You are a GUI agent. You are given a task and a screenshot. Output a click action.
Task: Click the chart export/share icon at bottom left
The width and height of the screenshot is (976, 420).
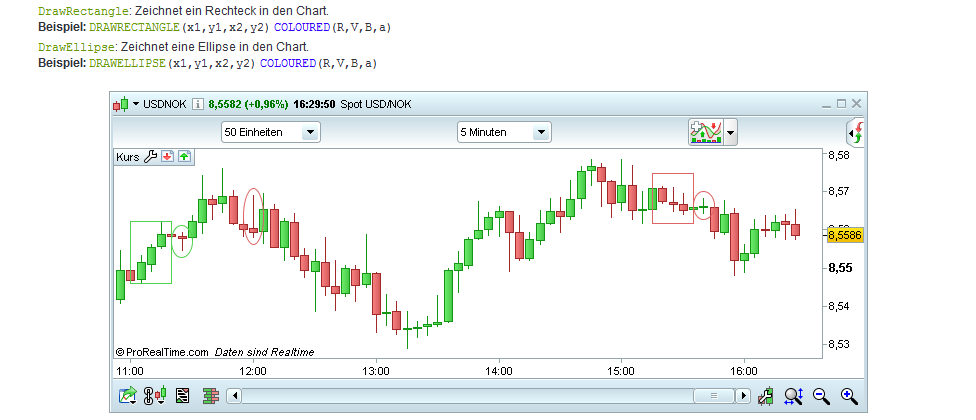click(x=128, y=396)
